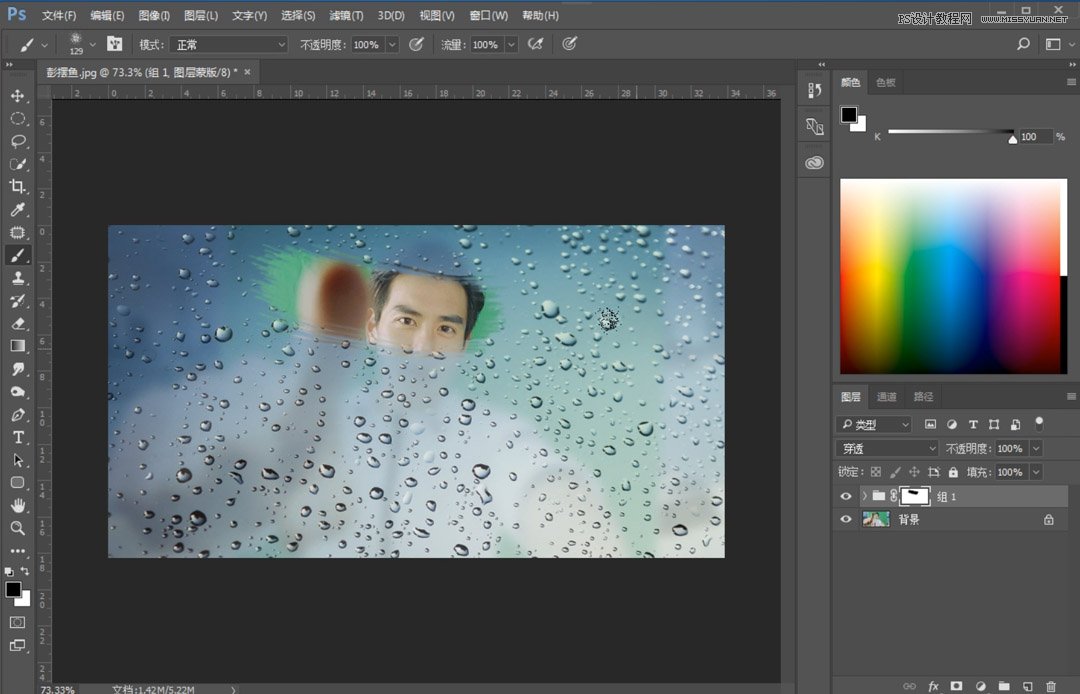Pick the Horizontal Type tool
Image resolution: width=1080 pixels, height=694 pixels.
pyautogui.click(x=16, y=437)
